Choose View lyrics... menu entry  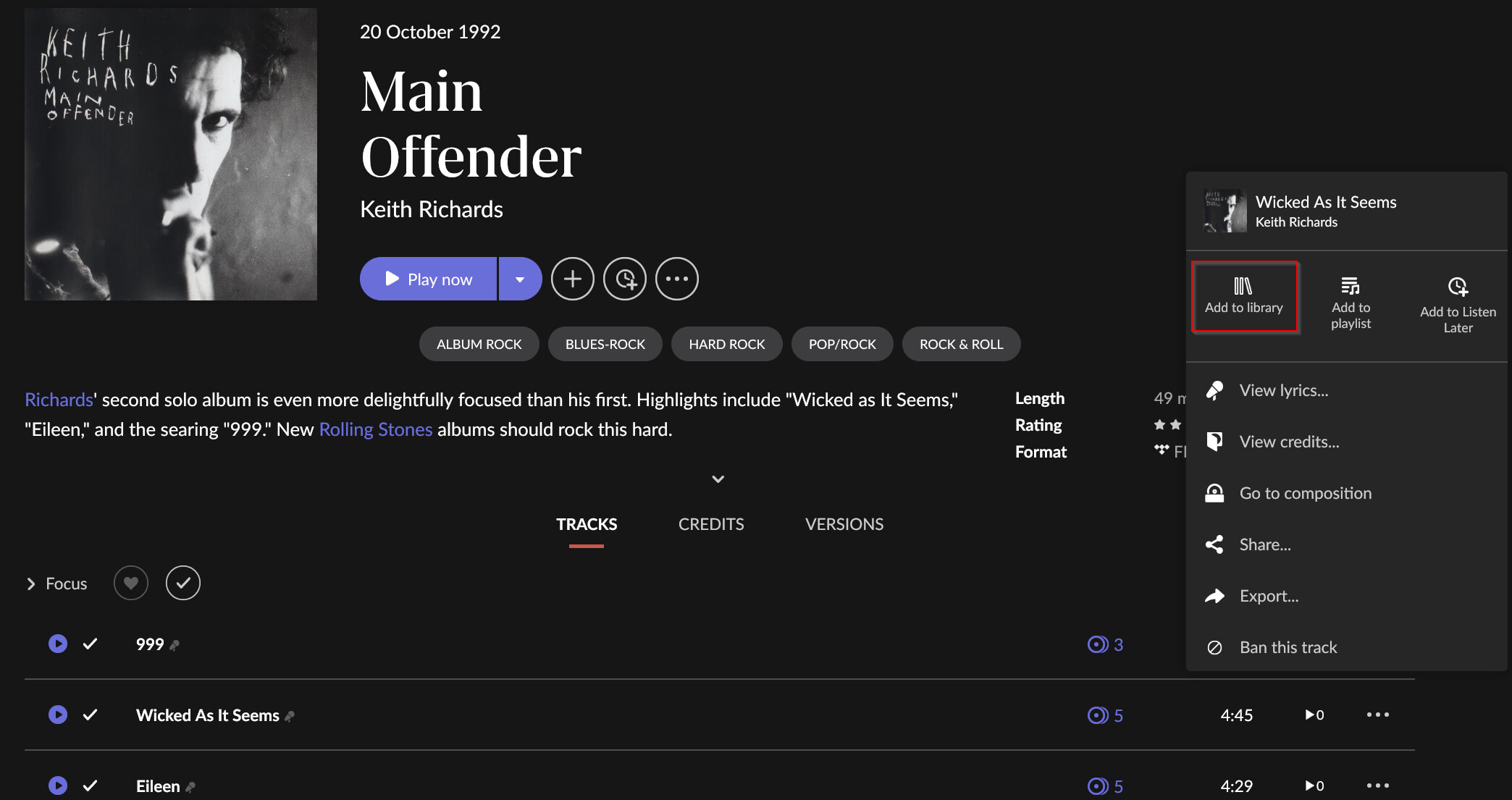click(1347, 390)
